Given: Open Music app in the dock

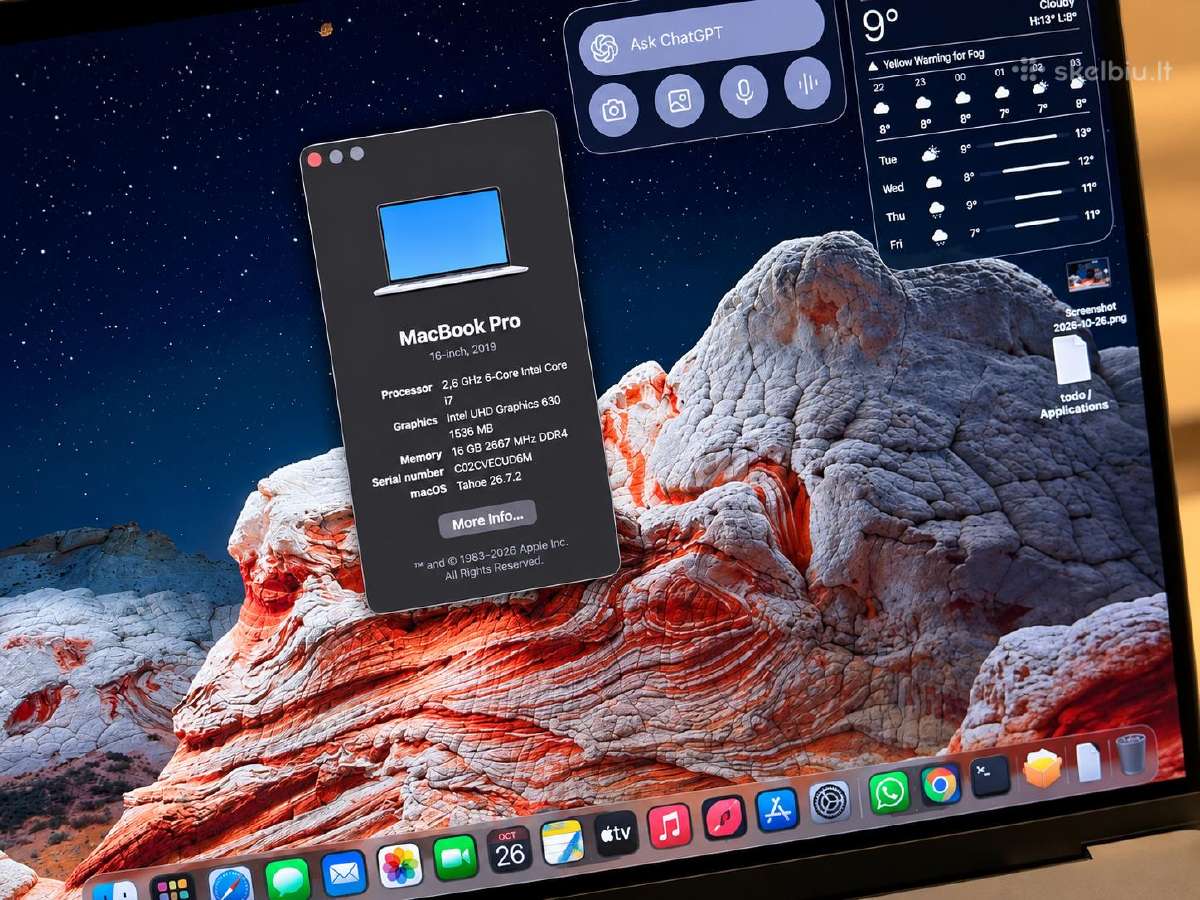Looking at the screenshot, I should point(670,826).
